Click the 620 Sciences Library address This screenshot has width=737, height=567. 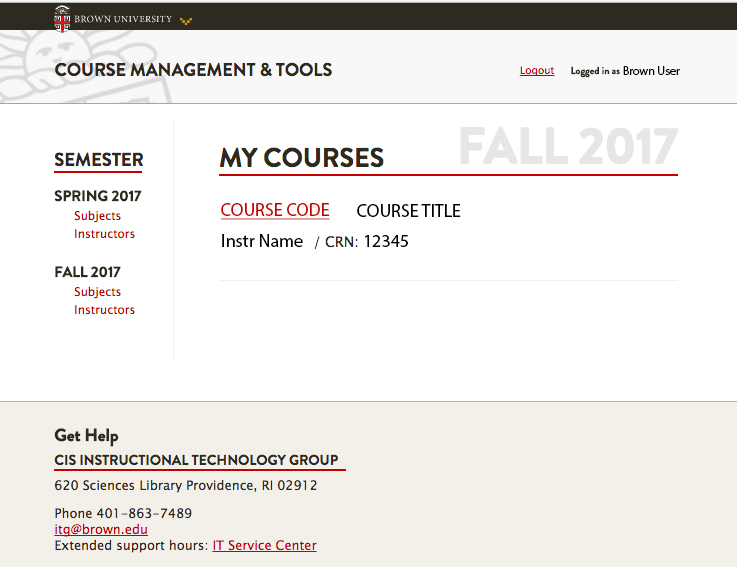pyautogui.click(x=186, y=485)
